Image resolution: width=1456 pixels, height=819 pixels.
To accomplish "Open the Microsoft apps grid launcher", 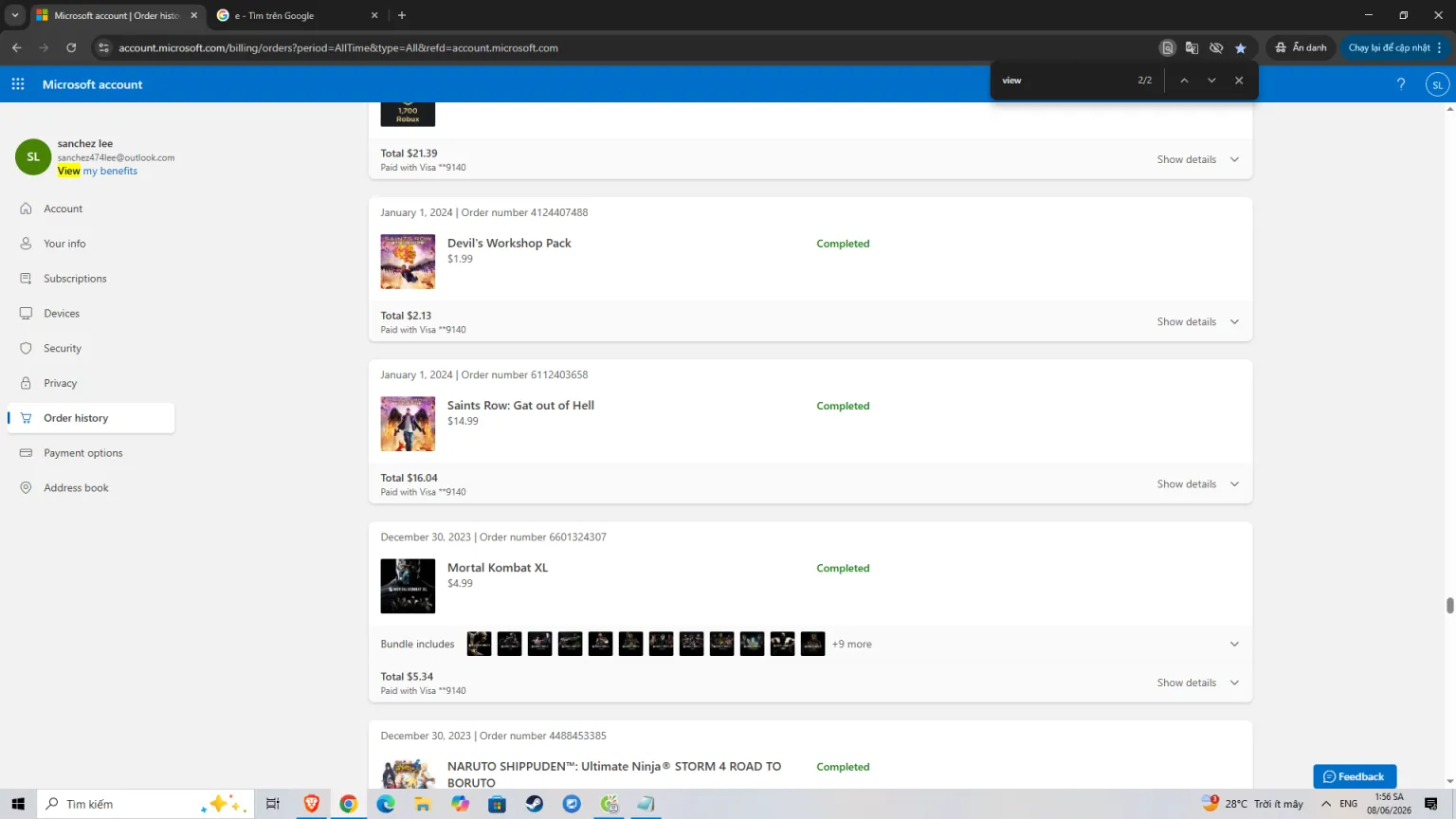I will pyautogui.click(x=18, y=84).
